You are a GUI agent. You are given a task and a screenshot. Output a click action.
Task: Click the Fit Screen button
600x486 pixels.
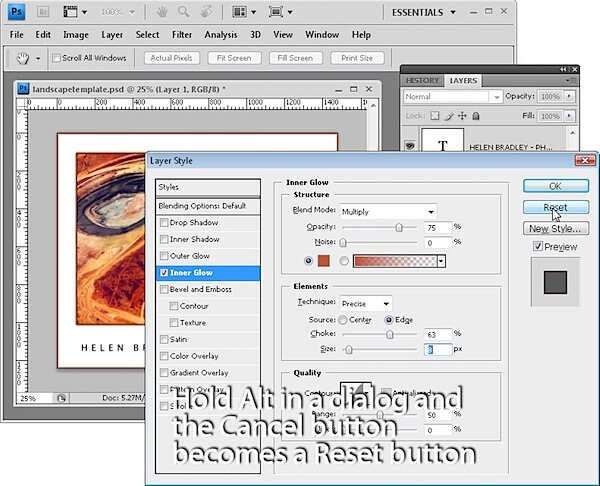(x=234, y=58)
